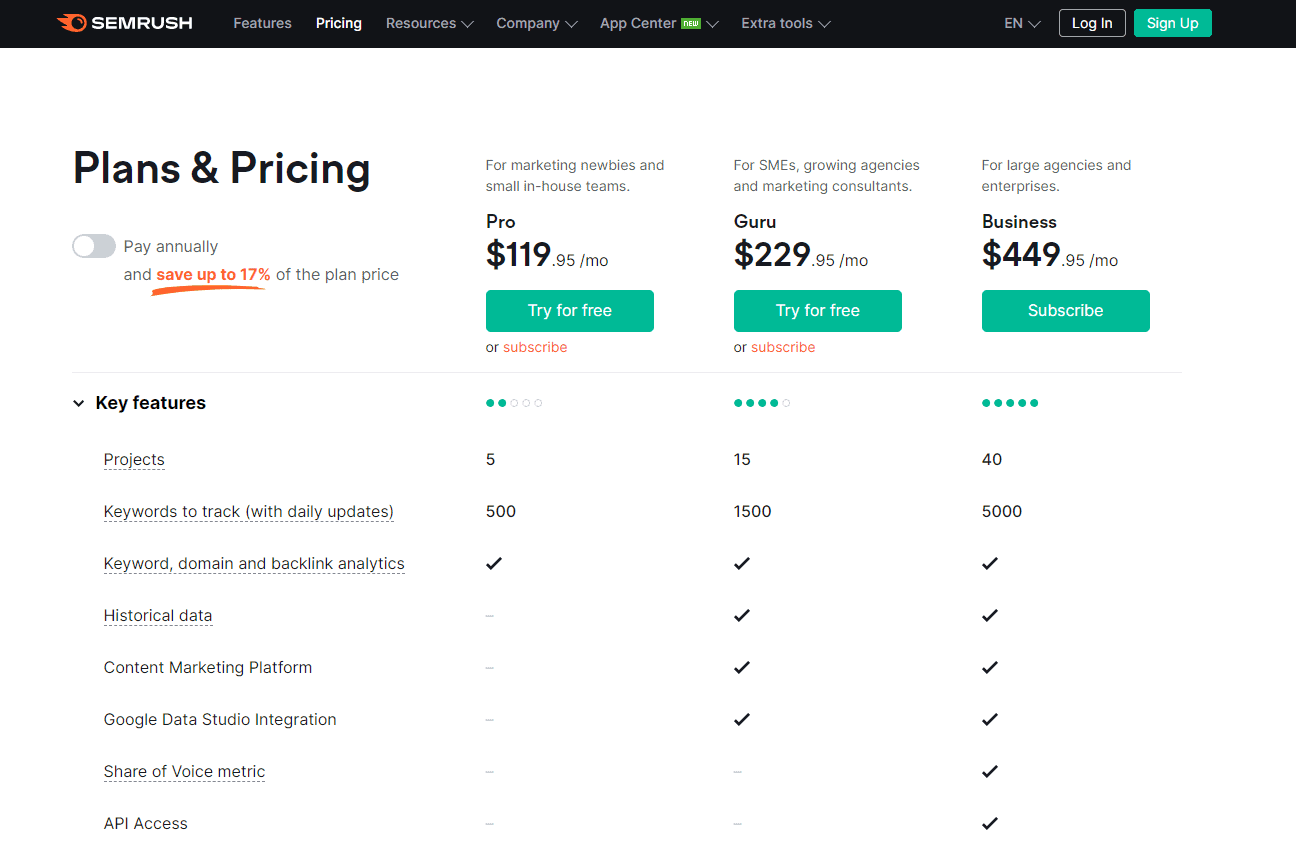Image resolution: width=1296 pixels, height=848 pixels.
Task: Click the Guru plan rating dots
Action: tap(762, 403)
